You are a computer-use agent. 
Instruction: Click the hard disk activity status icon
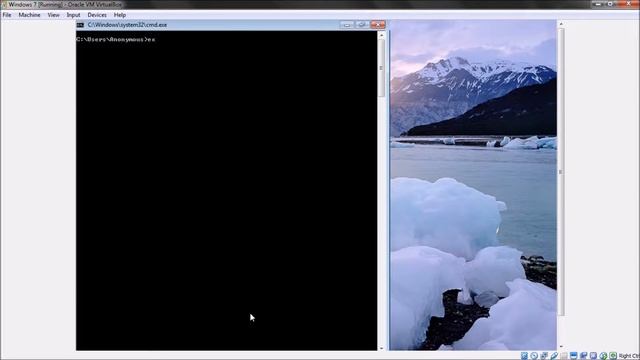(x=524, y=356)
